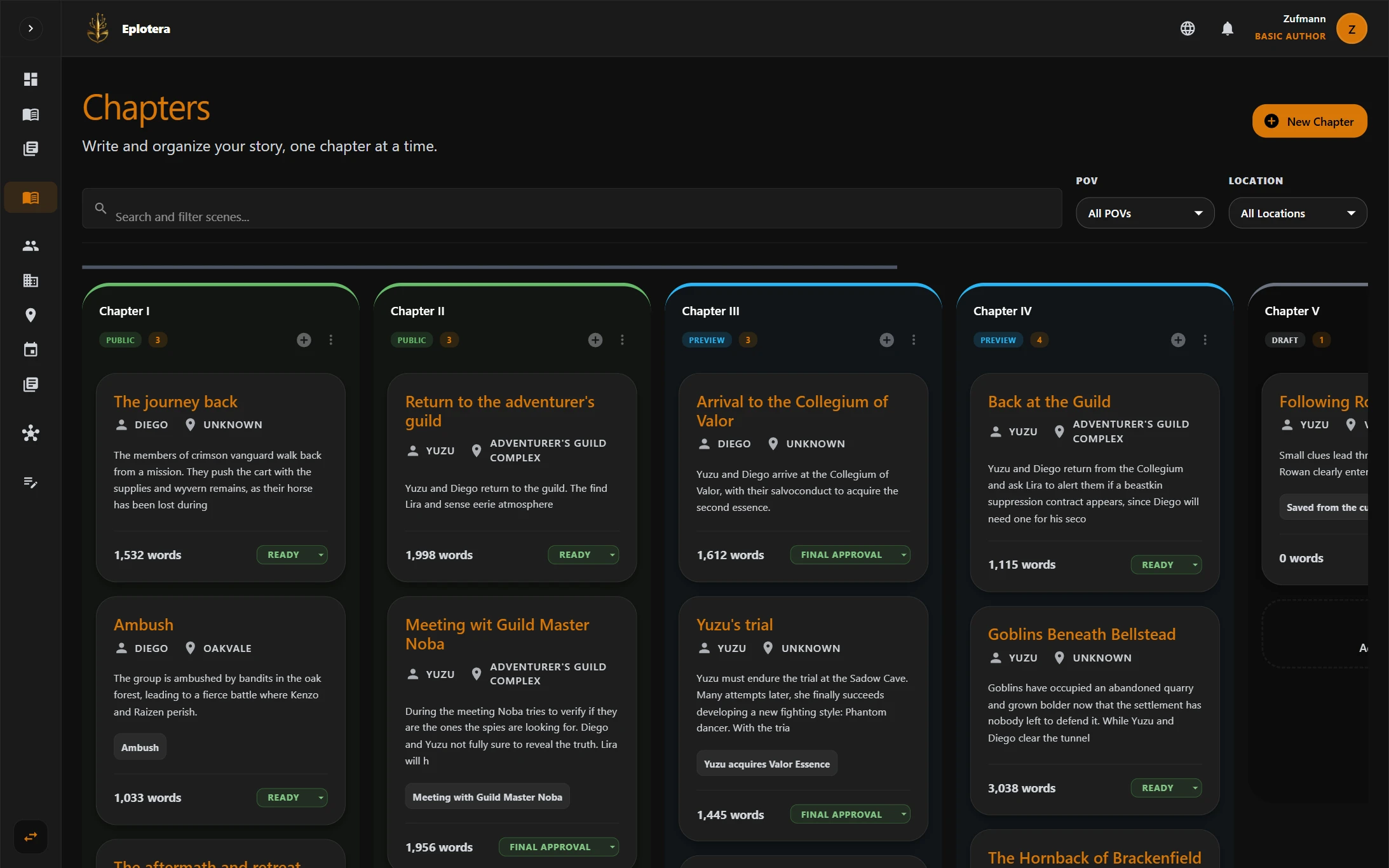
Task: Open the language globe icon
Action: pyautogui.click(x=1188, y=29)
